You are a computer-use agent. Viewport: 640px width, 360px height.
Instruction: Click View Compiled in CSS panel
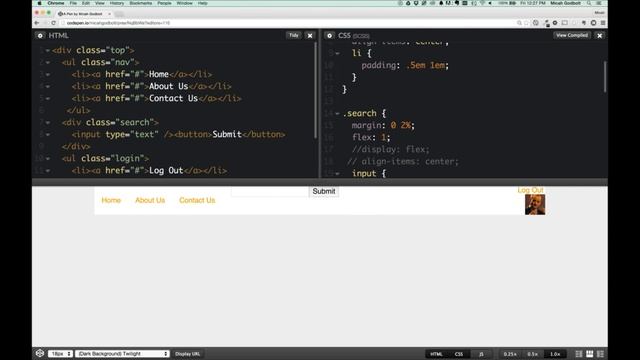coord(572,36)
